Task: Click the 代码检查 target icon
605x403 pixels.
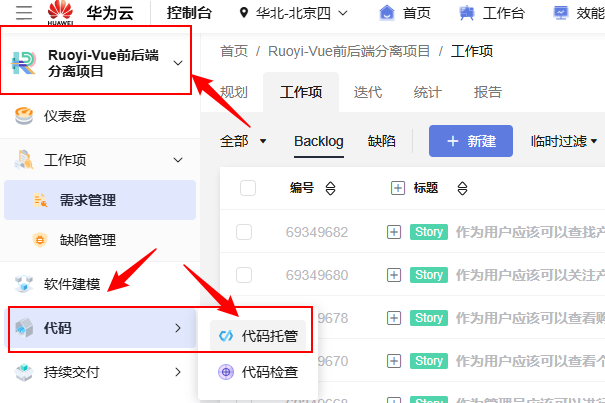Action: click(x=226, y=372)
